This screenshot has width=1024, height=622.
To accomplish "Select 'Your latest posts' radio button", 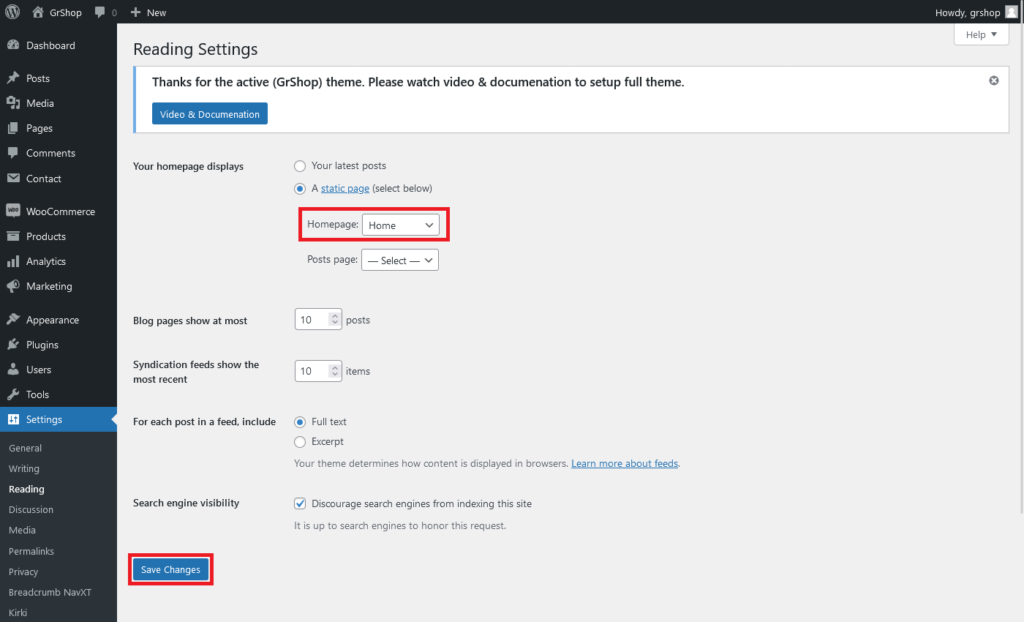I will [300, 166].
